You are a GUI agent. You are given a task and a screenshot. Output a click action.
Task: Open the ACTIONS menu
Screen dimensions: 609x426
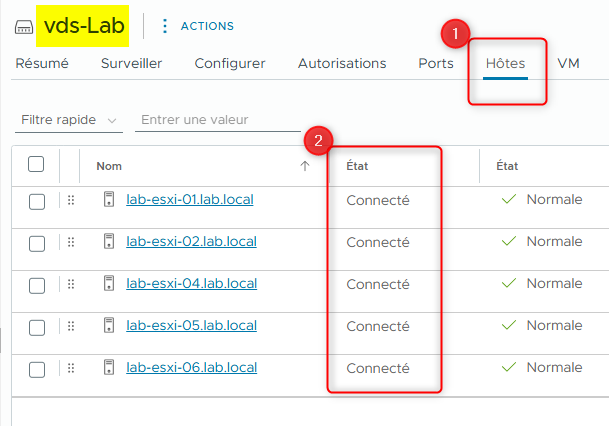pos(207,26)
